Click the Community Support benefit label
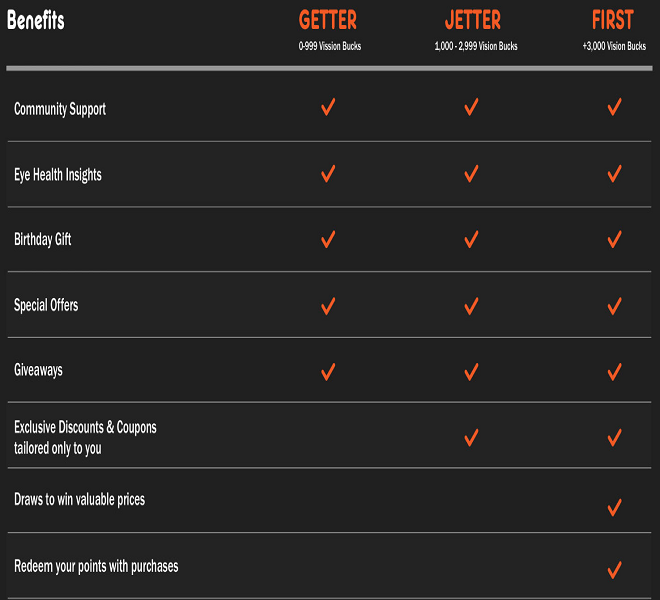 click(60, 109)
